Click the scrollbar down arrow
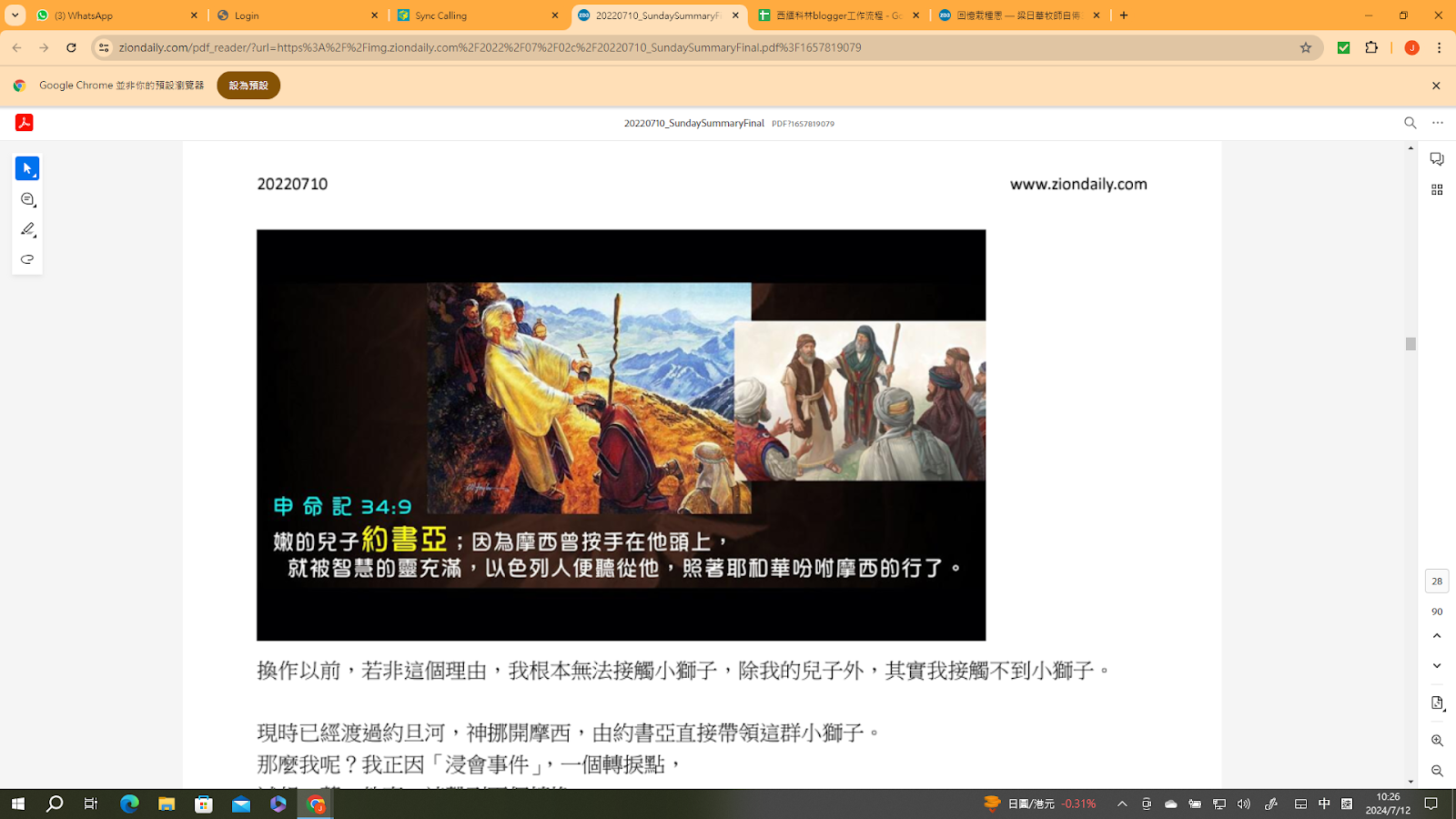The width and height of the screenshot is (1456, 819). pyautogui.click(x=1410, y=782)
